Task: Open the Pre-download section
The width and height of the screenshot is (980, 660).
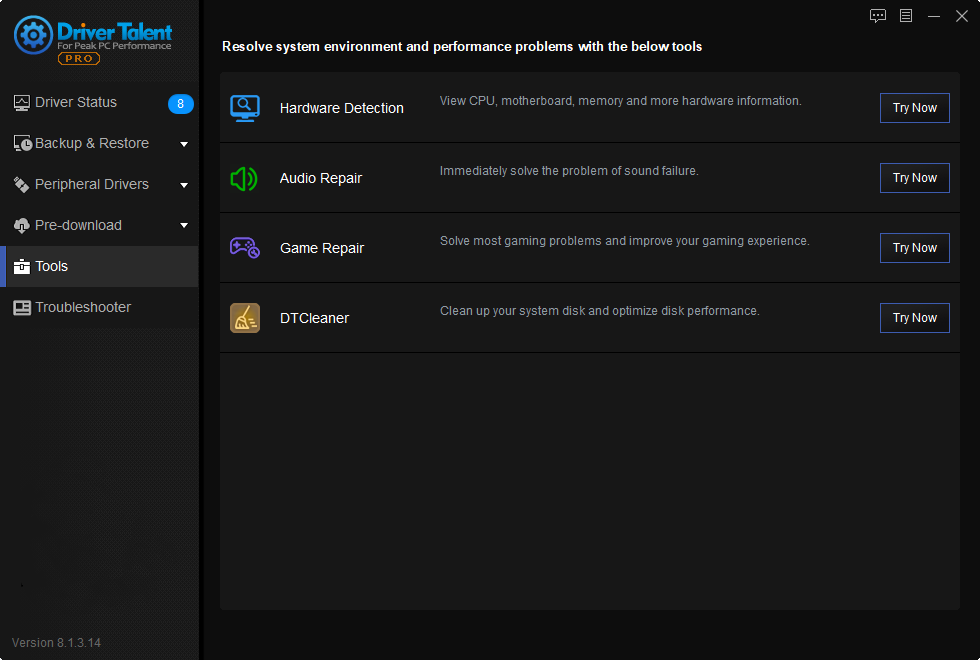Action: (x=99, y=226)
